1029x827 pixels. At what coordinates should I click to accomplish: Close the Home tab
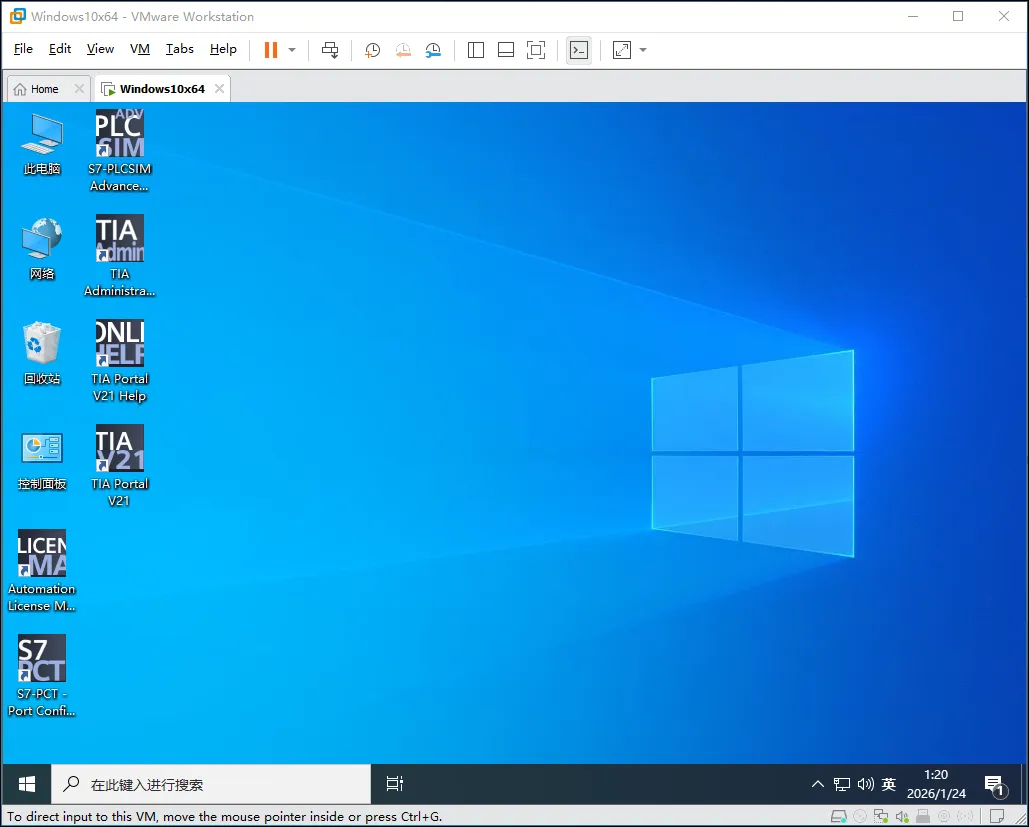pos(79,89)
